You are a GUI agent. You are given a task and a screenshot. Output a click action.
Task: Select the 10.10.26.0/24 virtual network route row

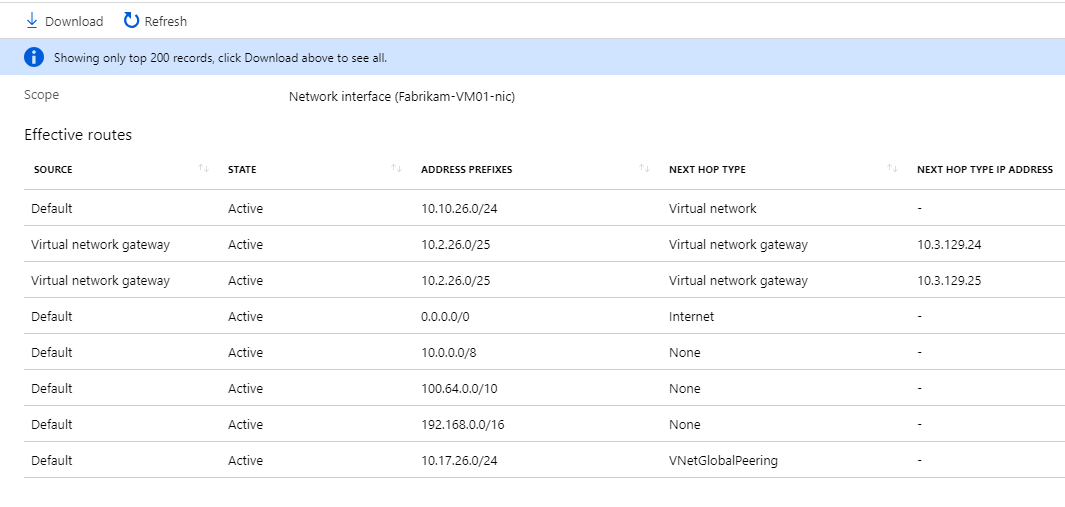[456, 209]
